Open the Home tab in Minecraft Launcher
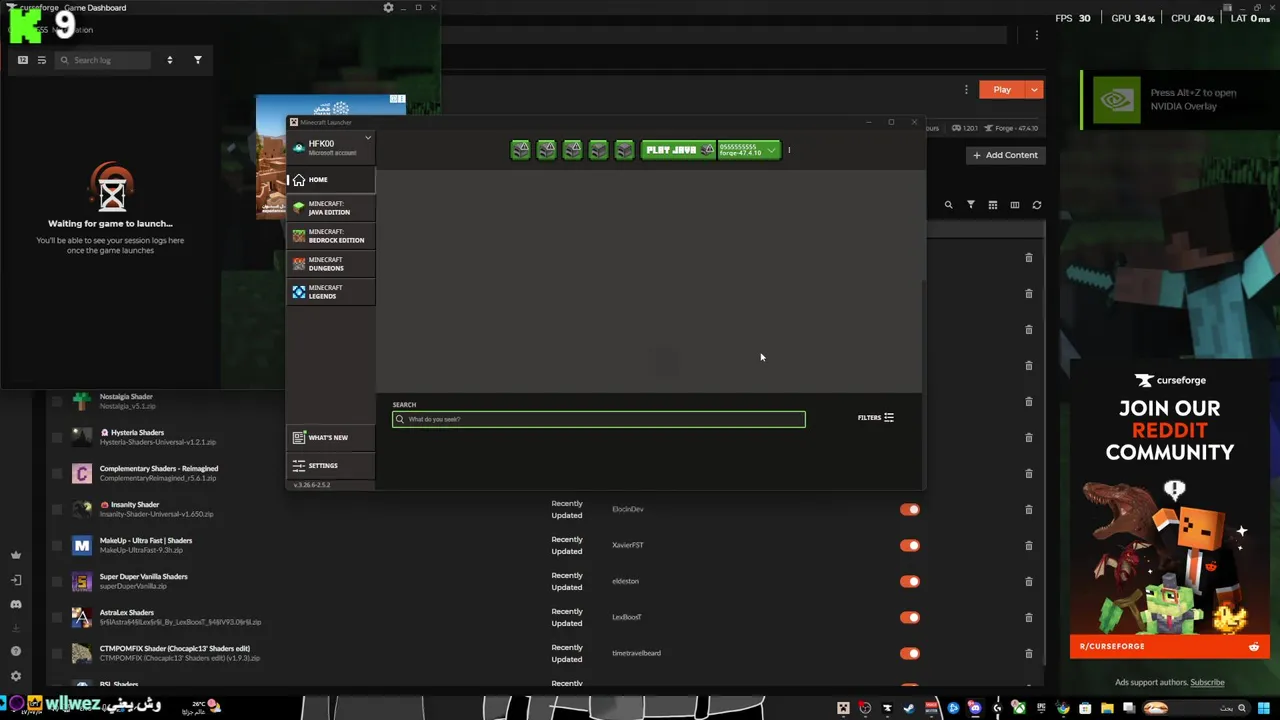Viewport: 1280px width, 720px height. pyautogui.click(x=330, y=180)
